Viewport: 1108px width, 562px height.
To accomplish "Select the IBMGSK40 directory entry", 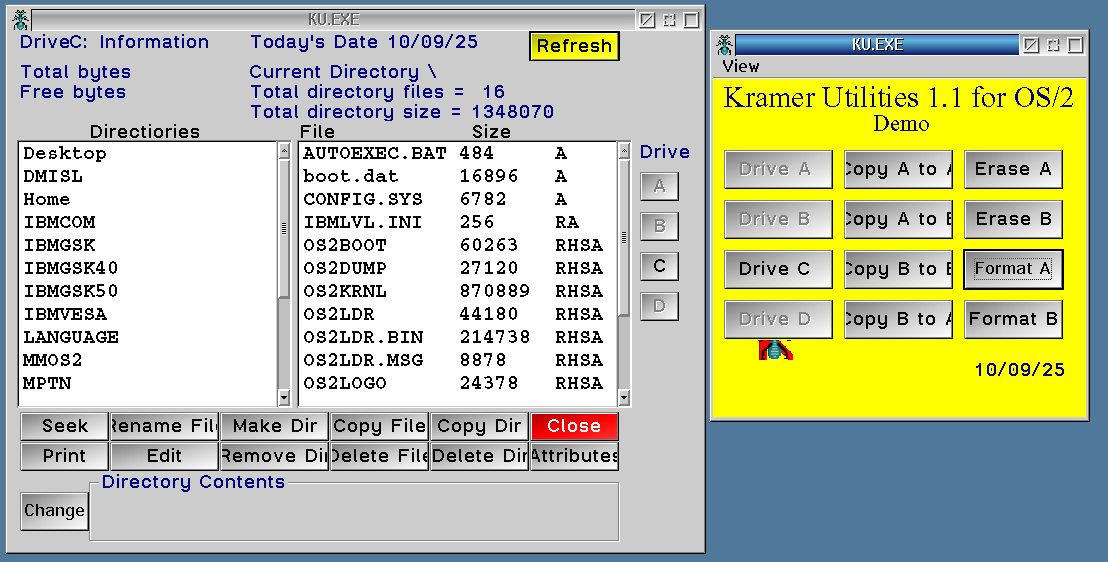I will tap(71, 268).
